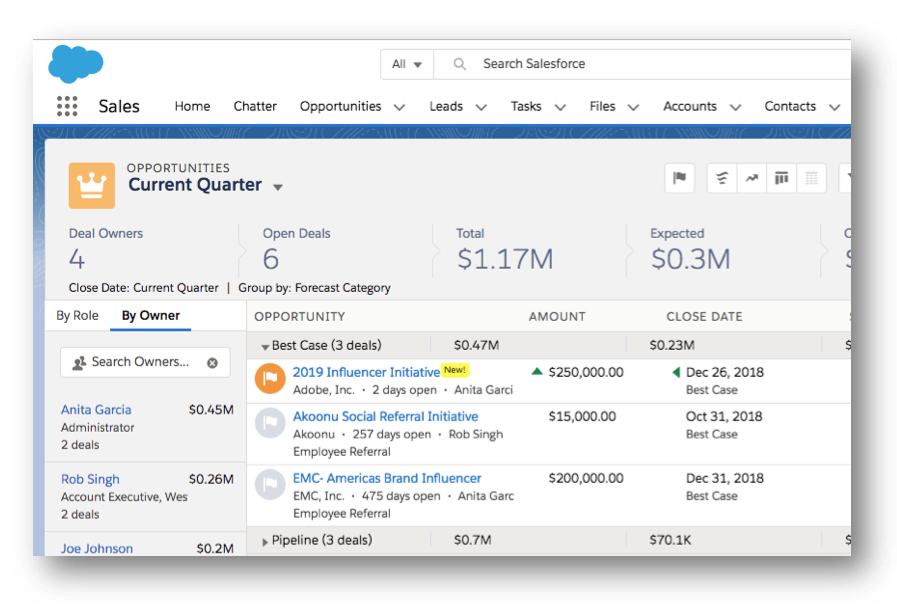897x609 pixels.
Task: Open the Current Quarter list view dropdown
Action: [278, 187]
